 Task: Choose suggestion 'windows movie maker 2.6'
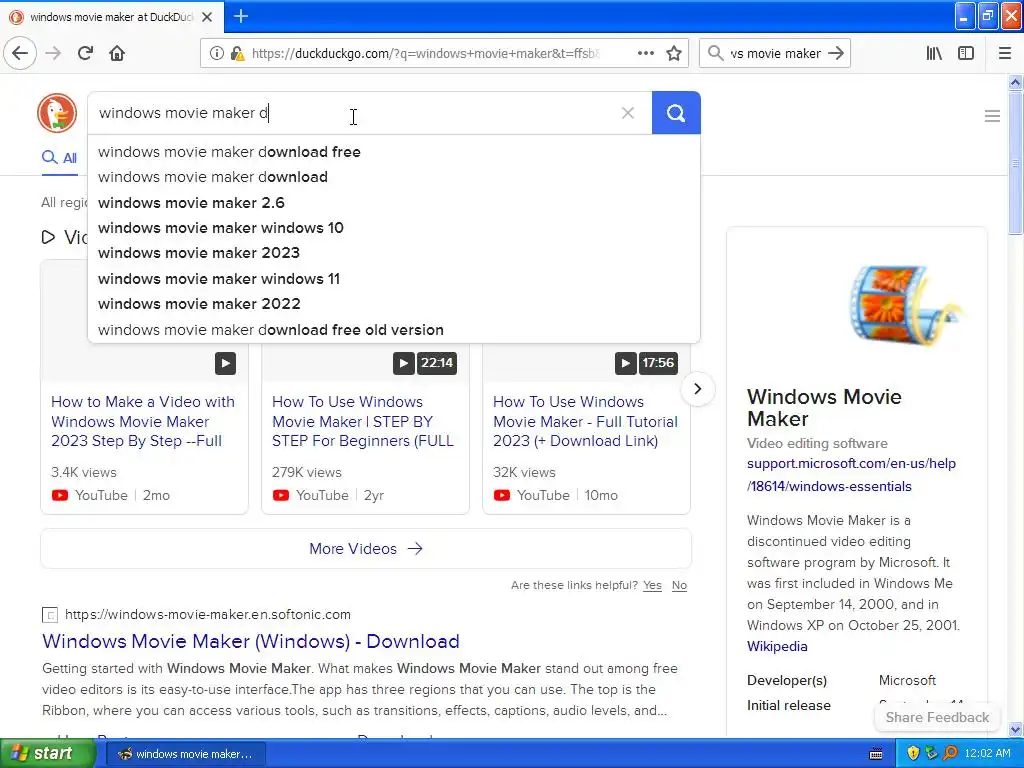point(394,202)
